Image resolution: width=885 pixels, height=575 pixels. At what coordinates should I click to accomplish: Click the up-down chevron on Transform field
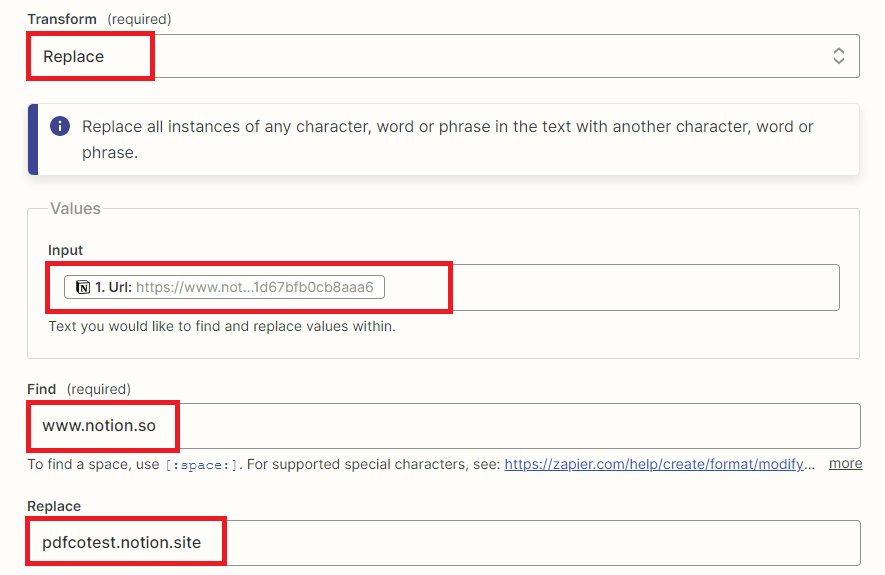point(838,56)
